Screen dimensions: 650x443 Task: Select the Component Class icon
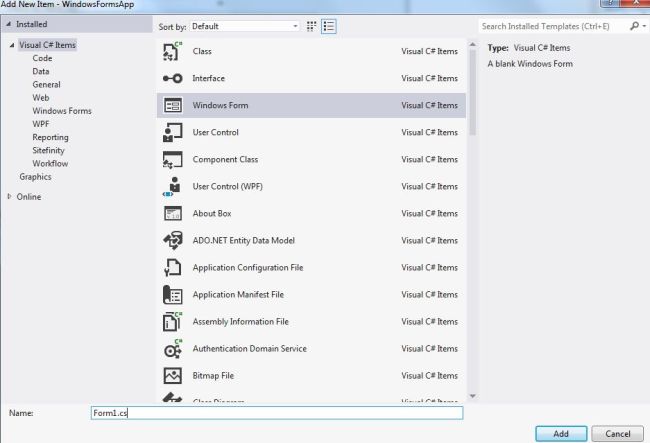172,159
